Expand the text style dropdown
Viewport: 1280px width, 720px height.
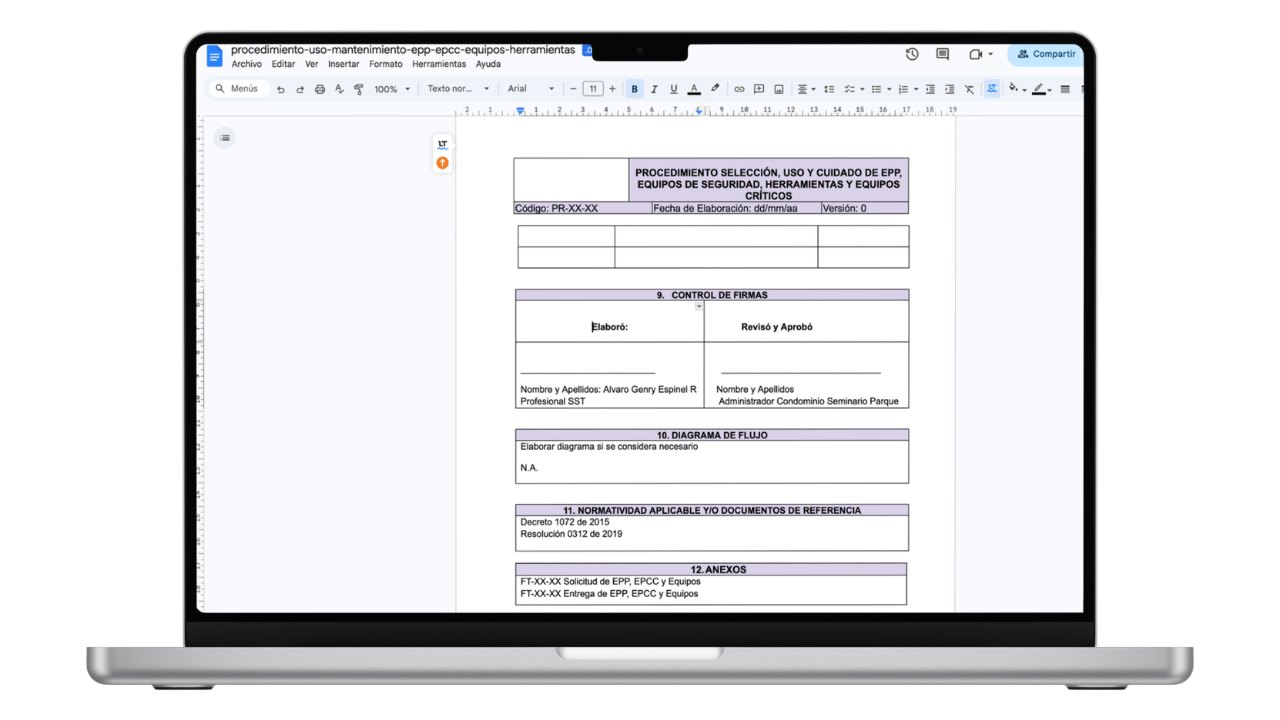[x=458, y=89]
